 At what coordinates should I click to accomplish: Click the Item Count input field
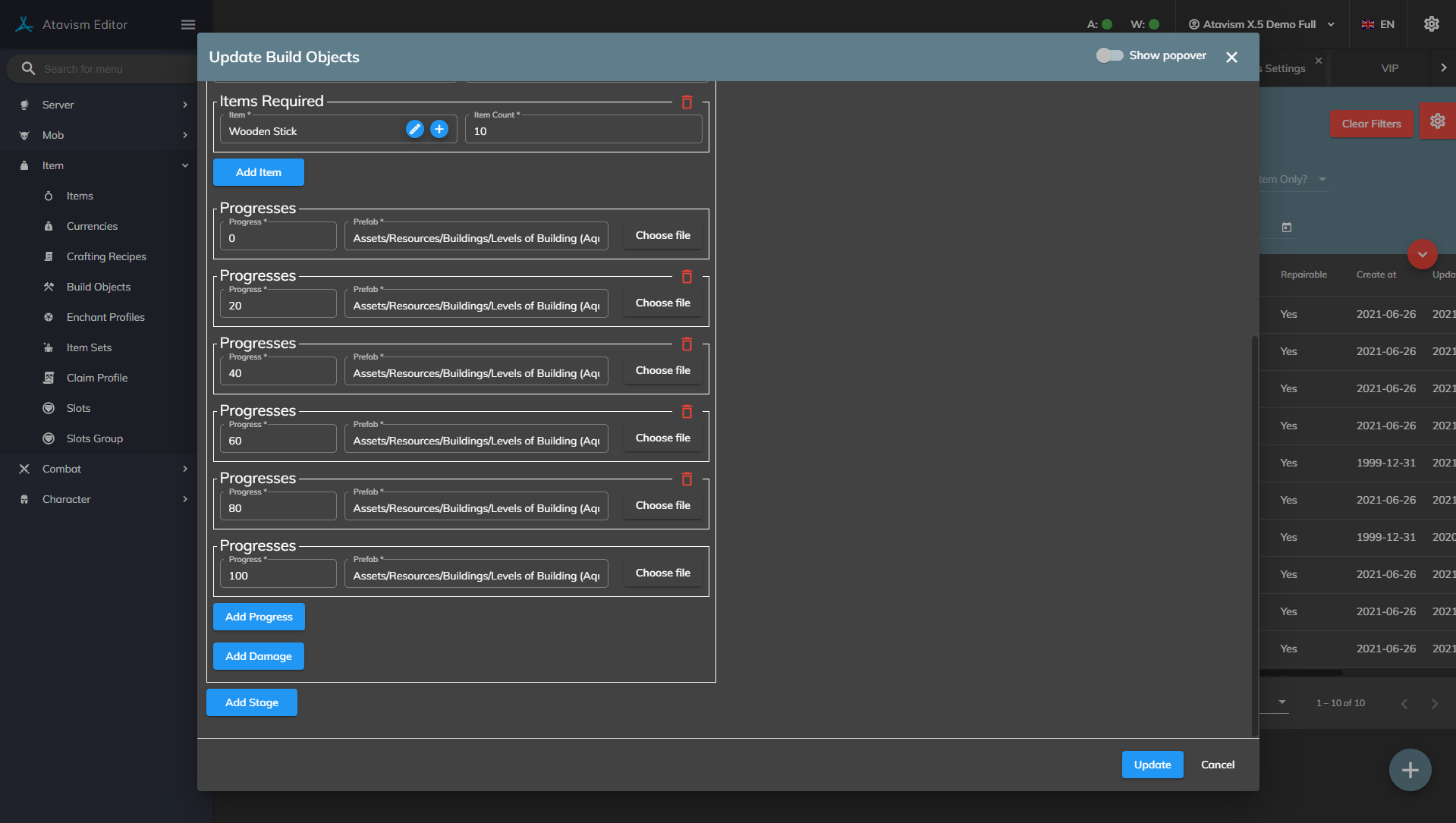click(583, 131)
